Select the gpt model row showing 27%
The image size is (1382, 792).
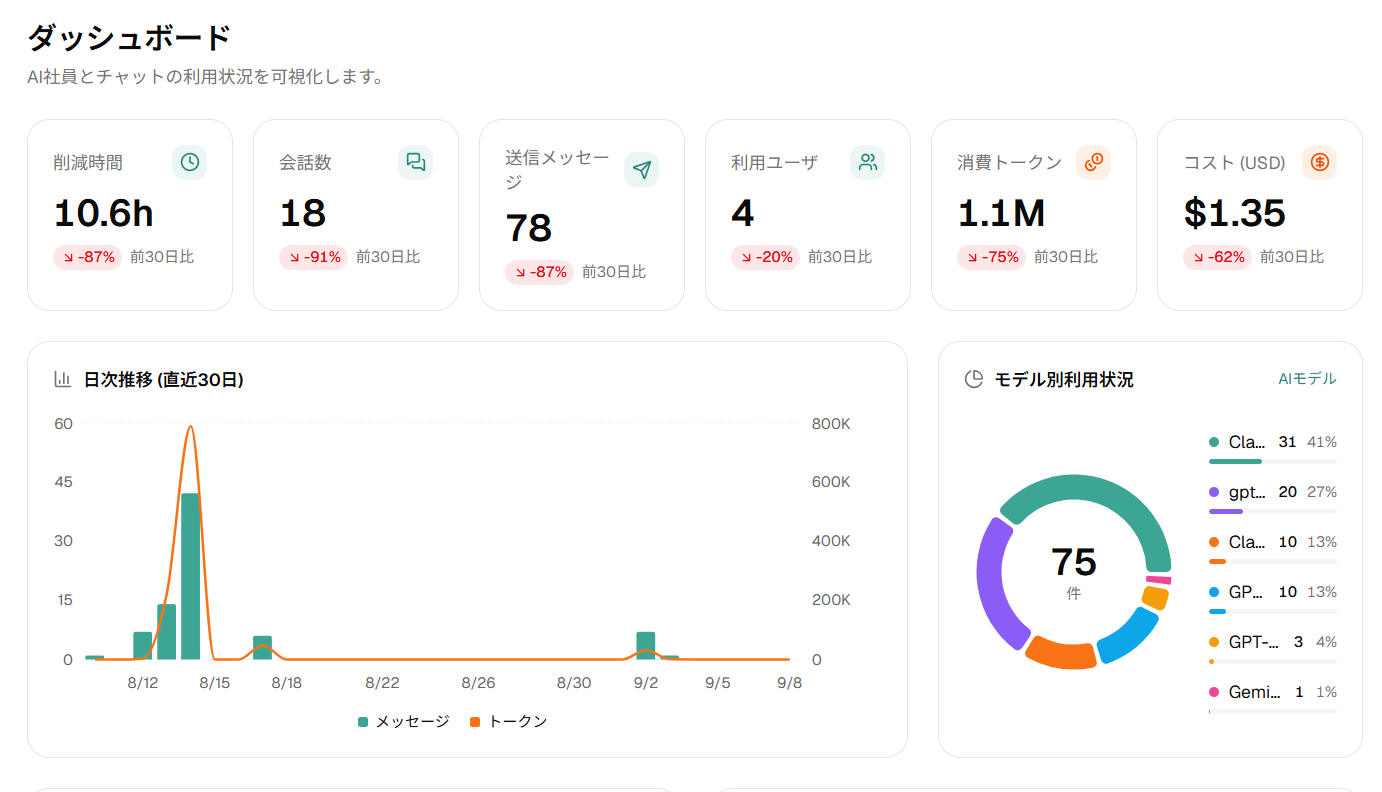[x=1272, y=498]
